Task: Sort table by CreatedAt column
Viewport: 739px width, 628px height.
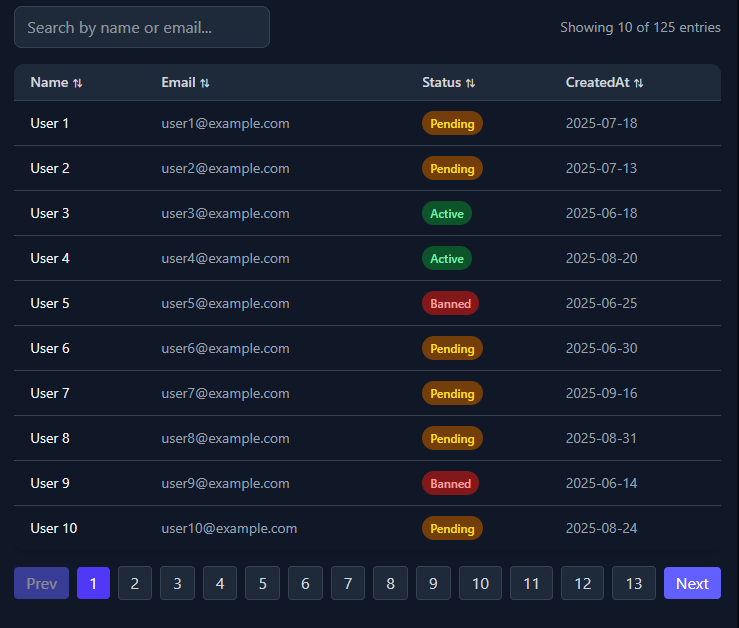Action: 604,83
